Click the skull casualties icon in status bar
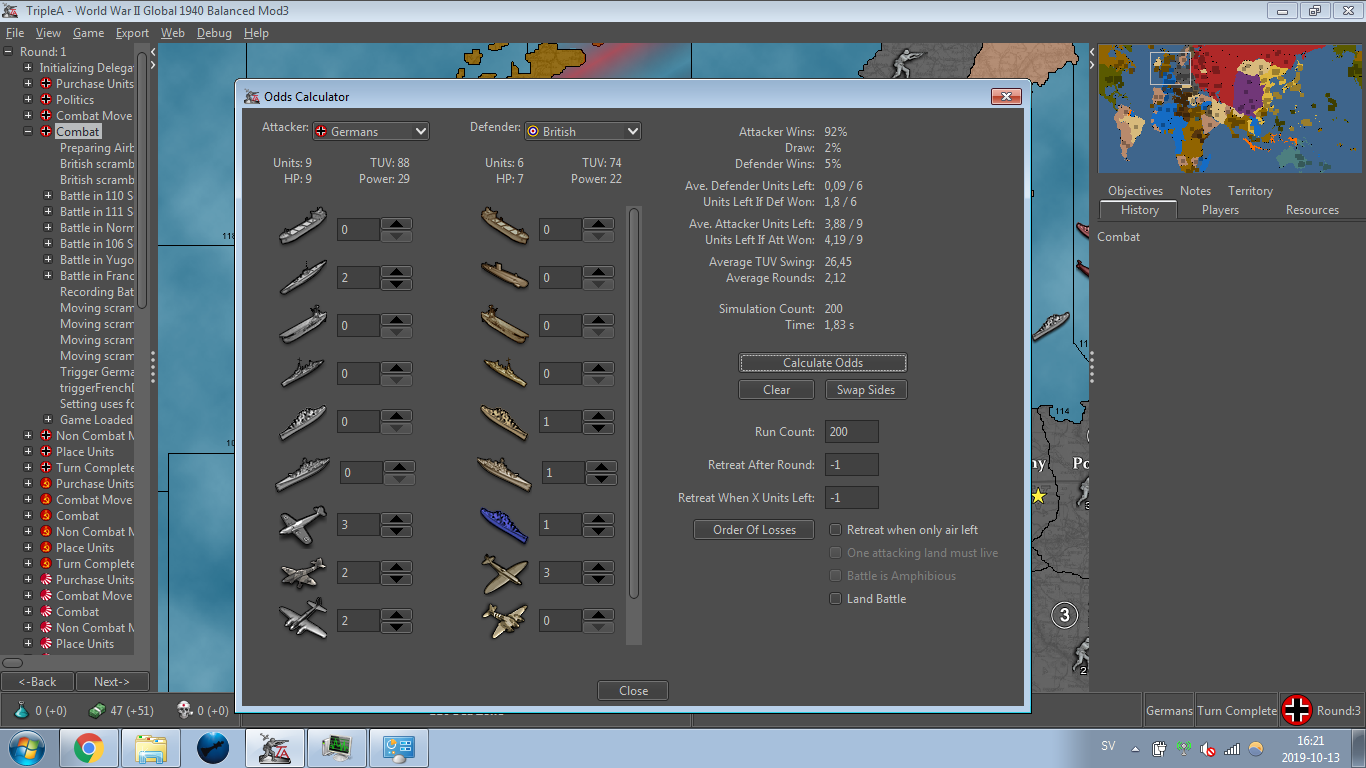 (184, 710)
